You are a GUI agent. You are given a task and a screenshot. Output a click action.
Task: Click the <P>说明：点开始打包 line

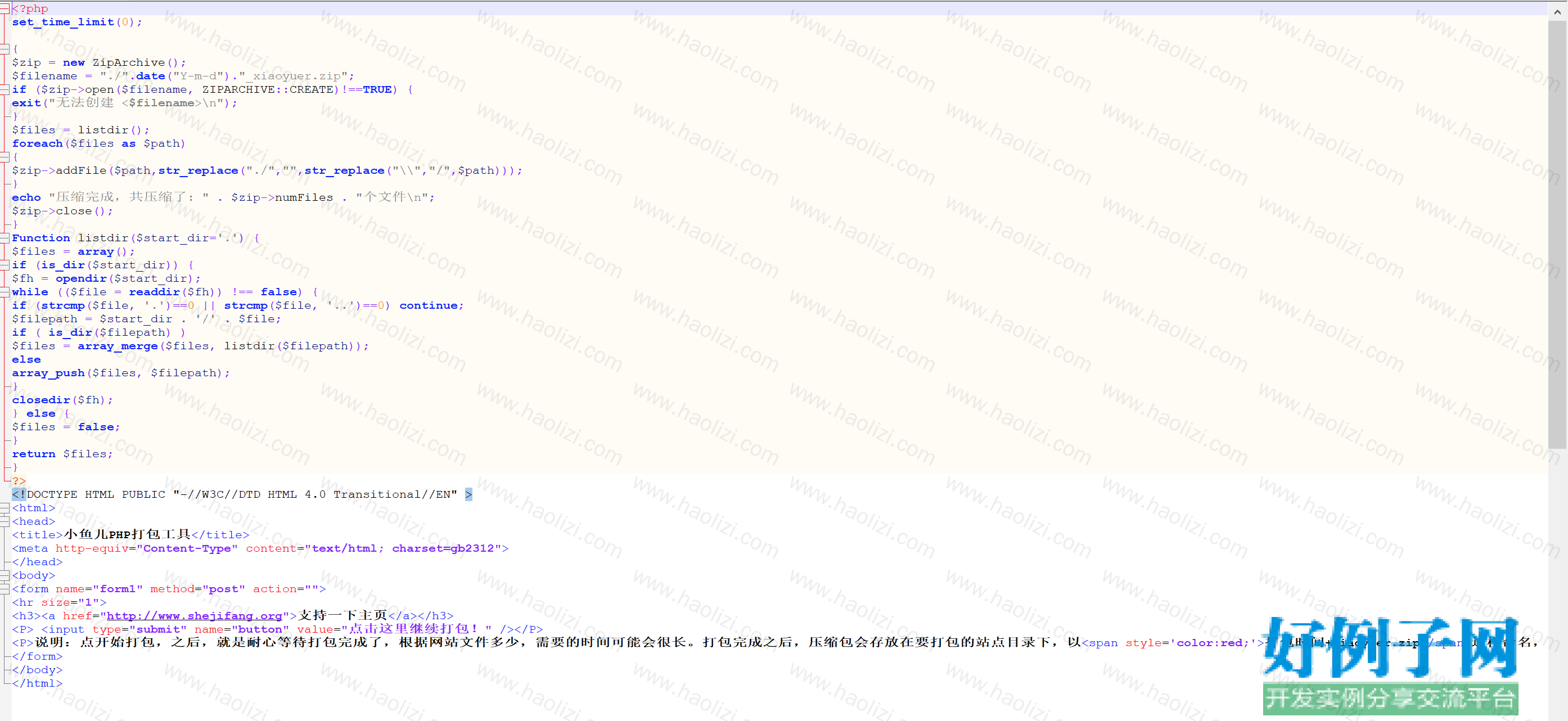tap(776, 642)
